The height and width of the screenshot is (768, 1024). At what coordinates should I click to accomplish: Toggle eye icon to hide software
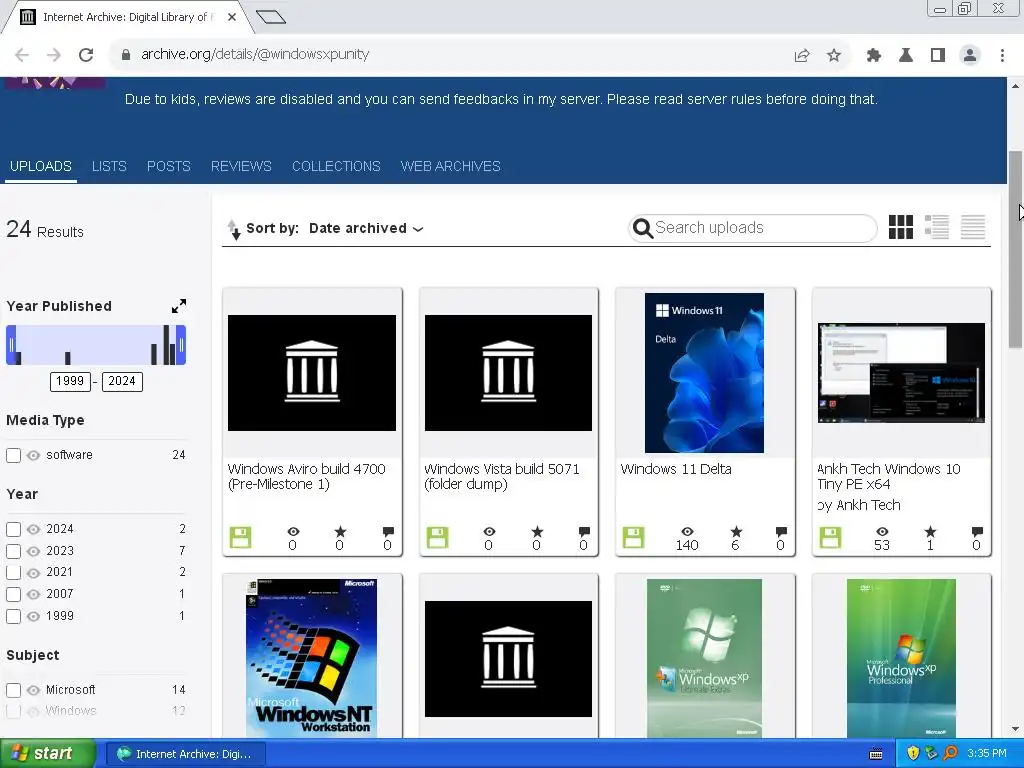tap(33, 455)
